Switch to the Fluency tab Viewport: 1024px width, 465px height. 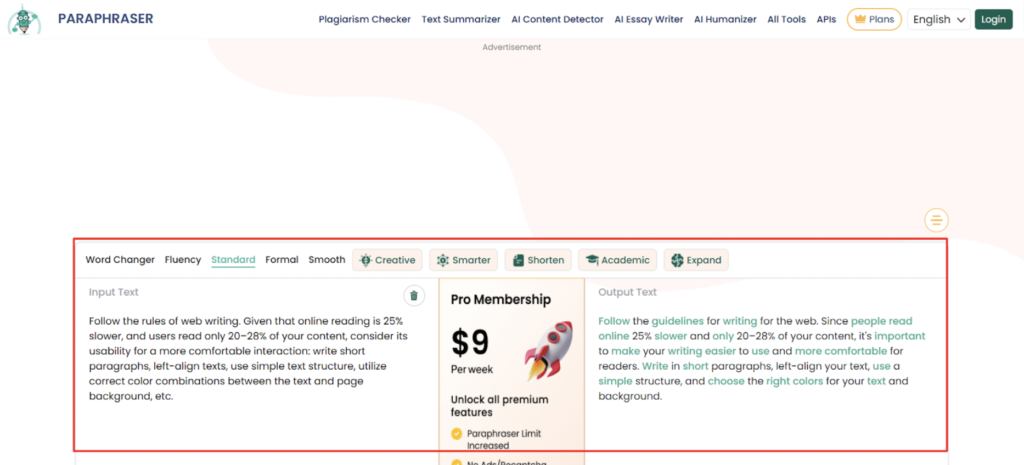pyautogui.click(x=183, y=260)
